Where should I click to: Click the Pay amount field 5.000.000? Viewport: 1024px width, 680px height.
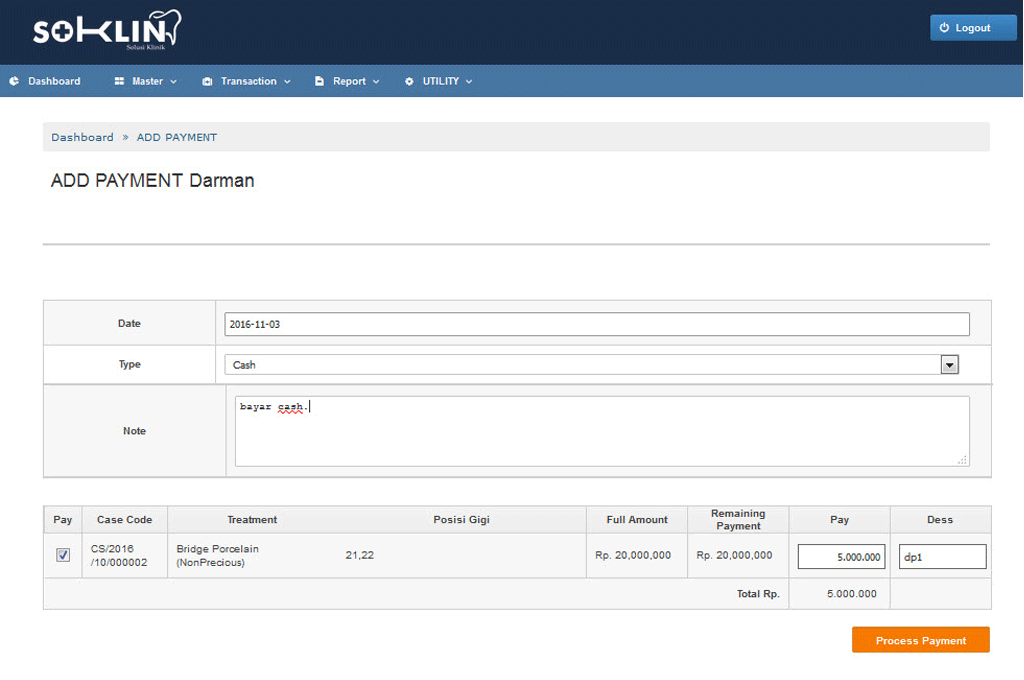[841, 557]
